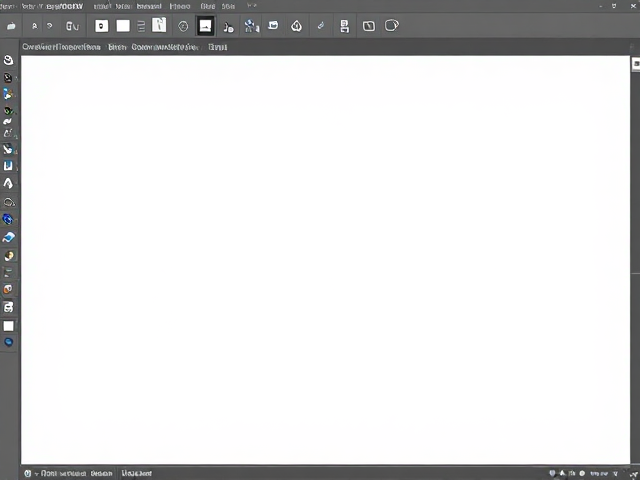Select the white letter A shaped sidebar tool
Viewport: 640px width, 480px height.
(8, 183)
